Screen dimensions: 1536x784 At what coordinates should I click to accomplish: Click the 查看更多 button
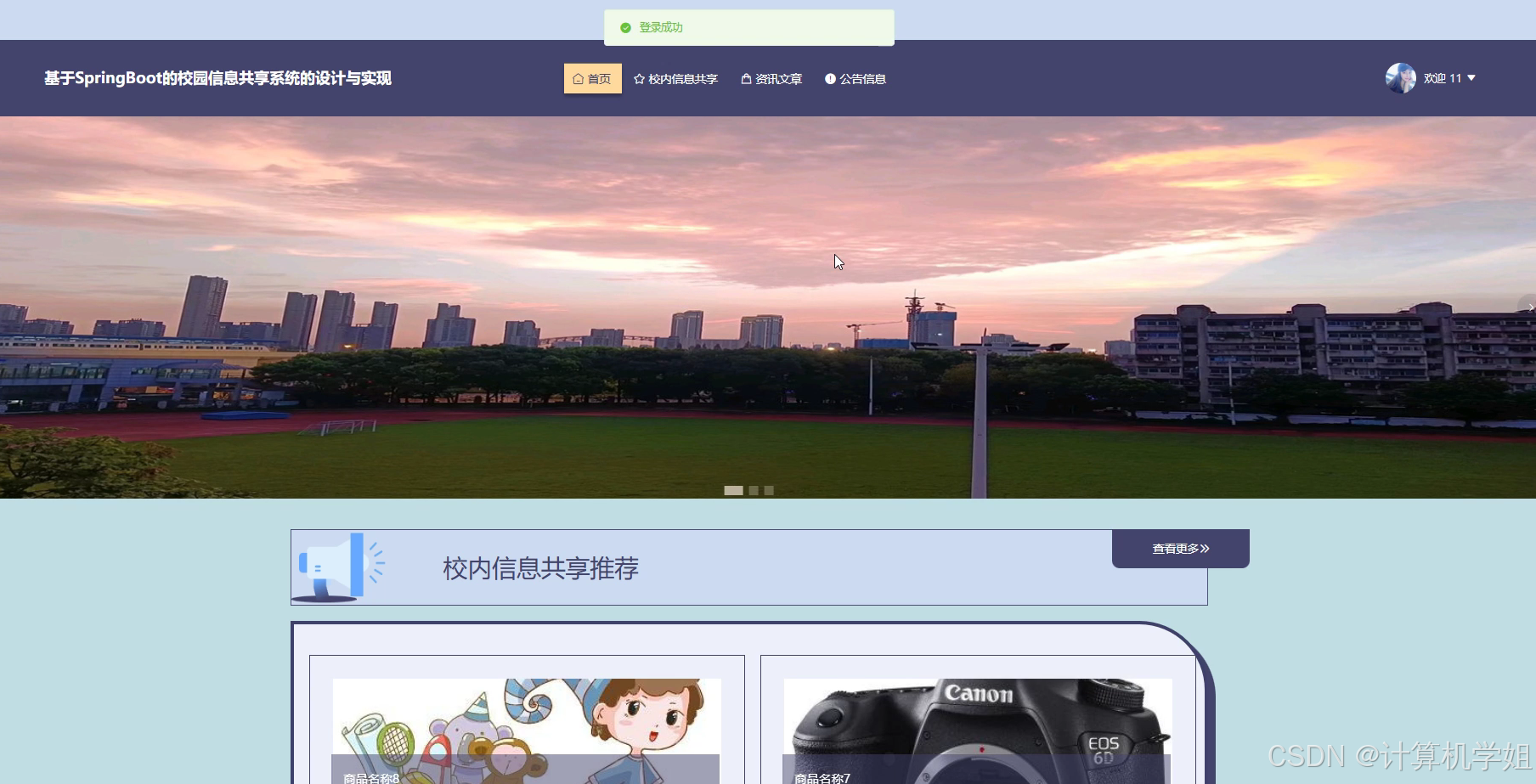1181,549
